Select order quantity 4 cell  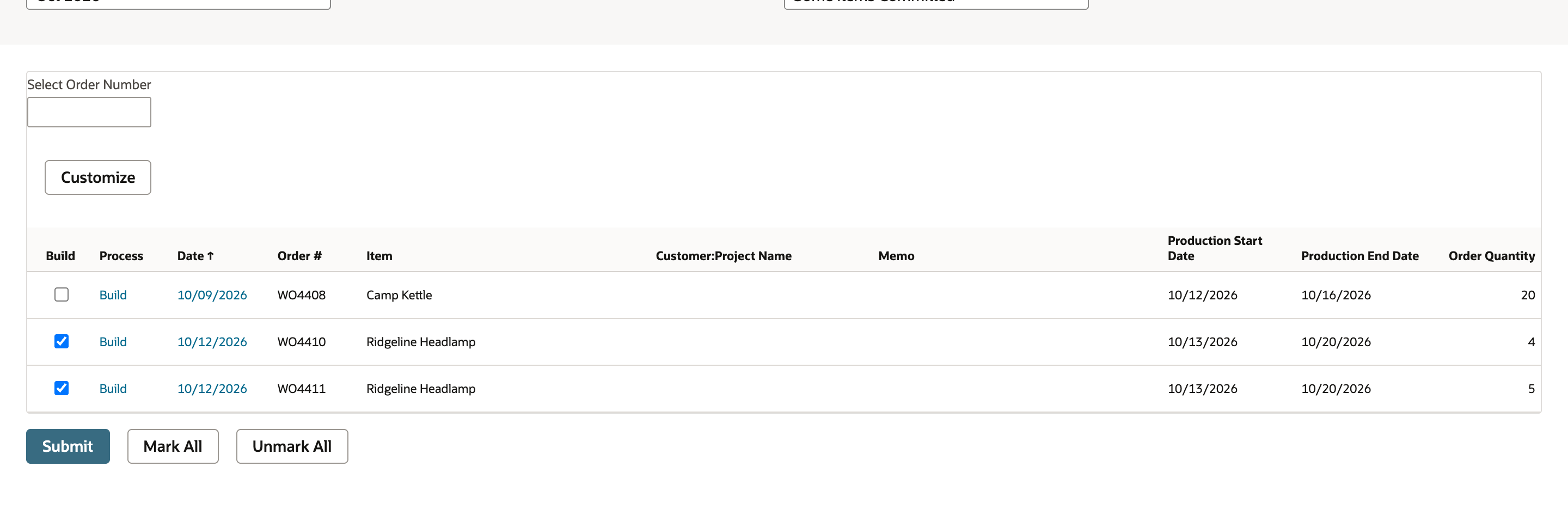pyautogui.click(x=1531, y=342)
